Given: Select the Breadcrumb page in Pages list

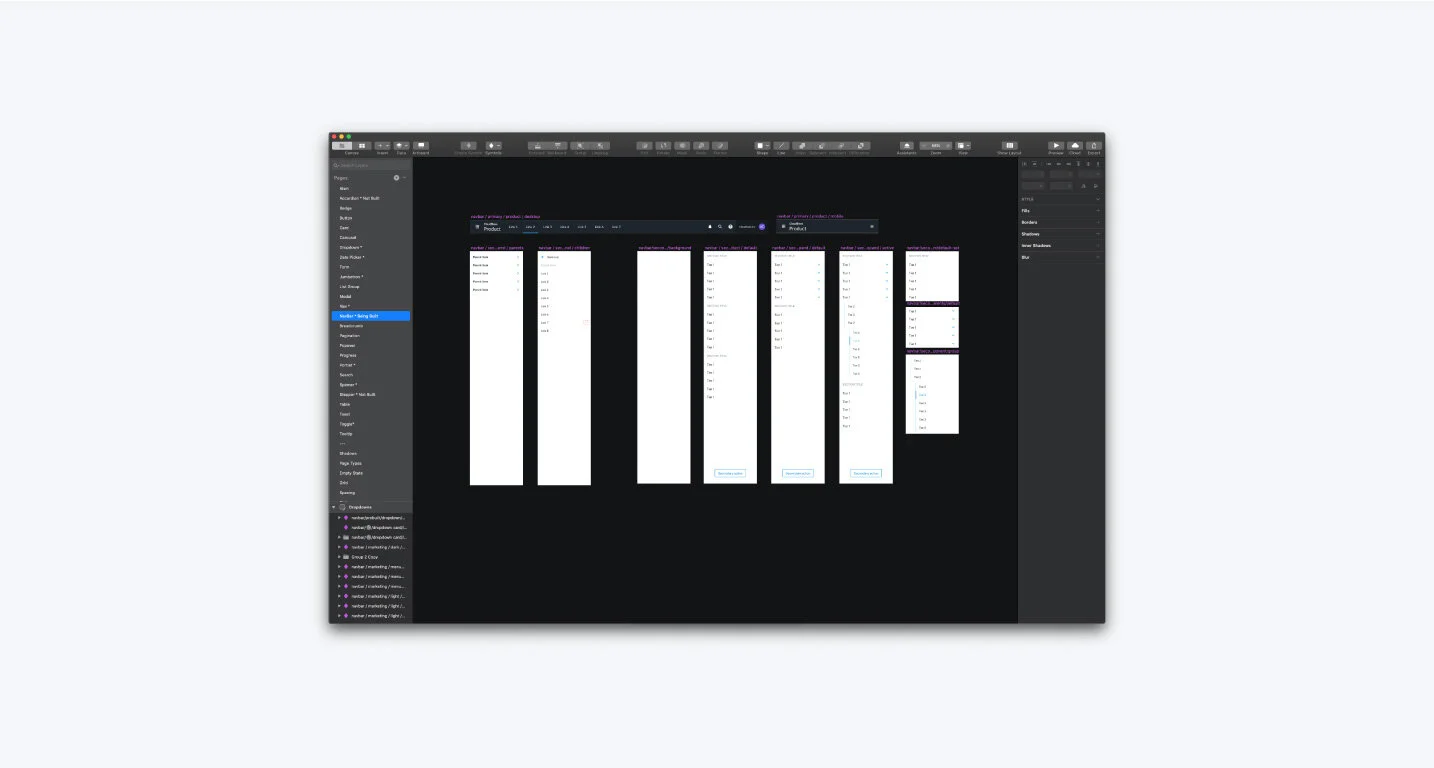Looking at the screenshot, I should pyautogui.click(x=351, y=326).
